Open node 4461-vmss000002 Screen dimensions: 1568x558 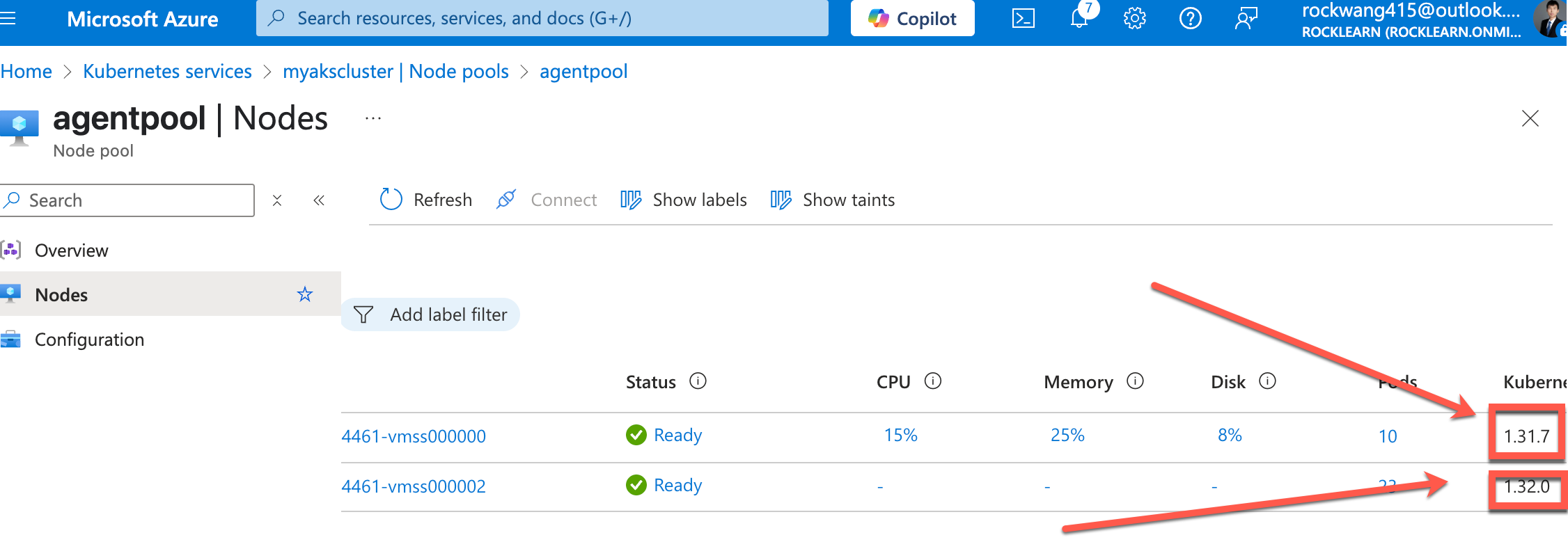click(414, 486)
